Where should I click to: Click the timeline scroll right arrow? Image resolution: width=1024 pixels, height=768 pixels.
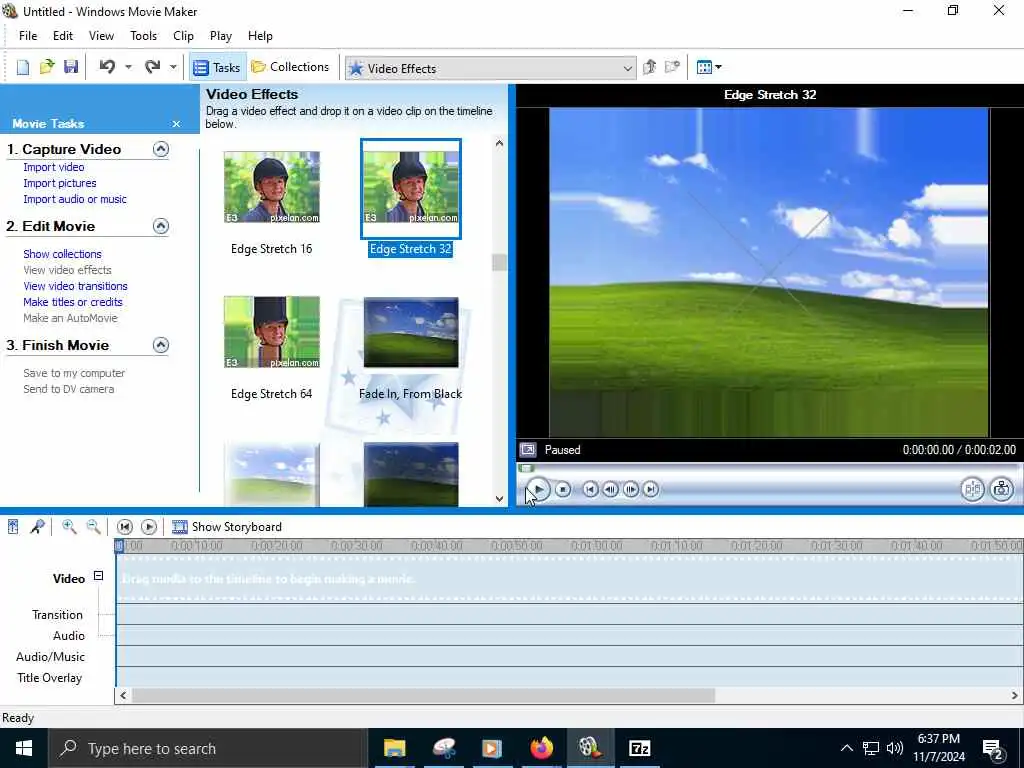coord(1016,696)
